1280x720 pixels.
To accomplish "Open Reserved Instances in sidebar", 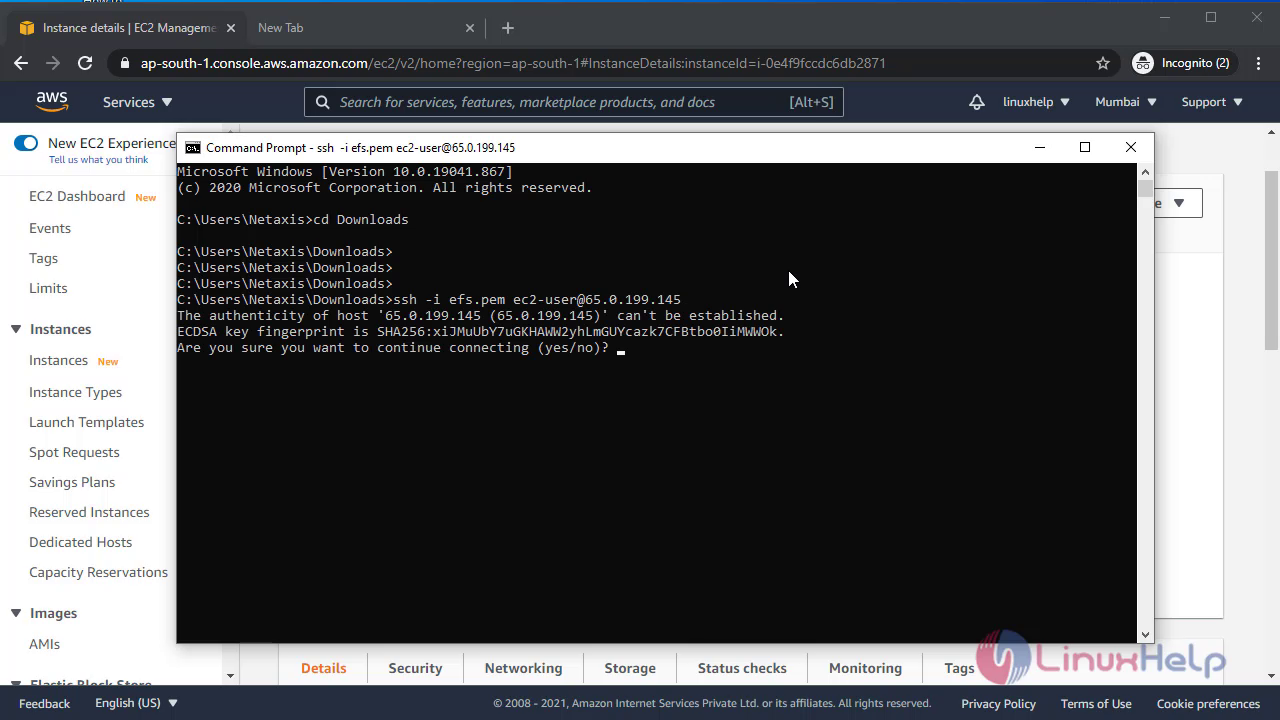I will (x=89, y=512).
